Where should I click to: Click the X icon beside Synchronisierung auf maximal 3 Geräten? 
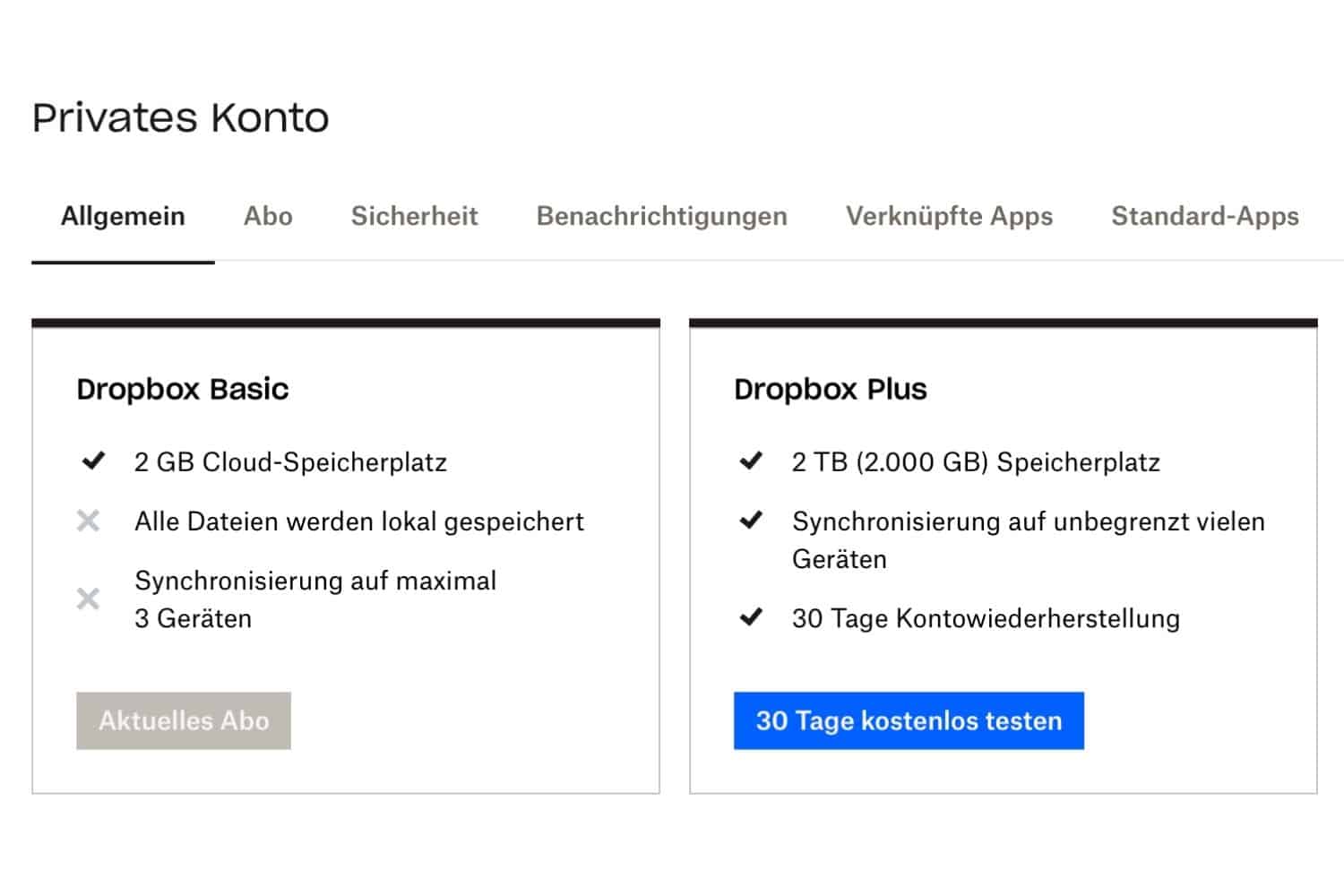click(x=88, y=599)
